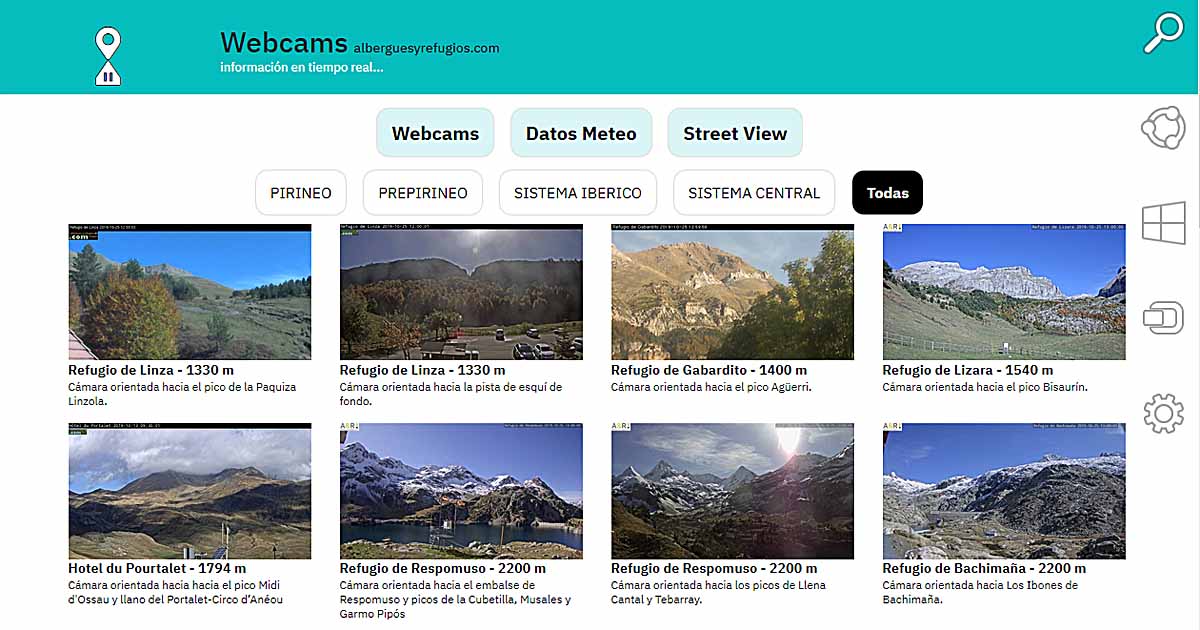View Hotel du Pourtalet webcam thumbnail
The image size is (1200, 630).
pyautogui.click(x=189, y=491)
